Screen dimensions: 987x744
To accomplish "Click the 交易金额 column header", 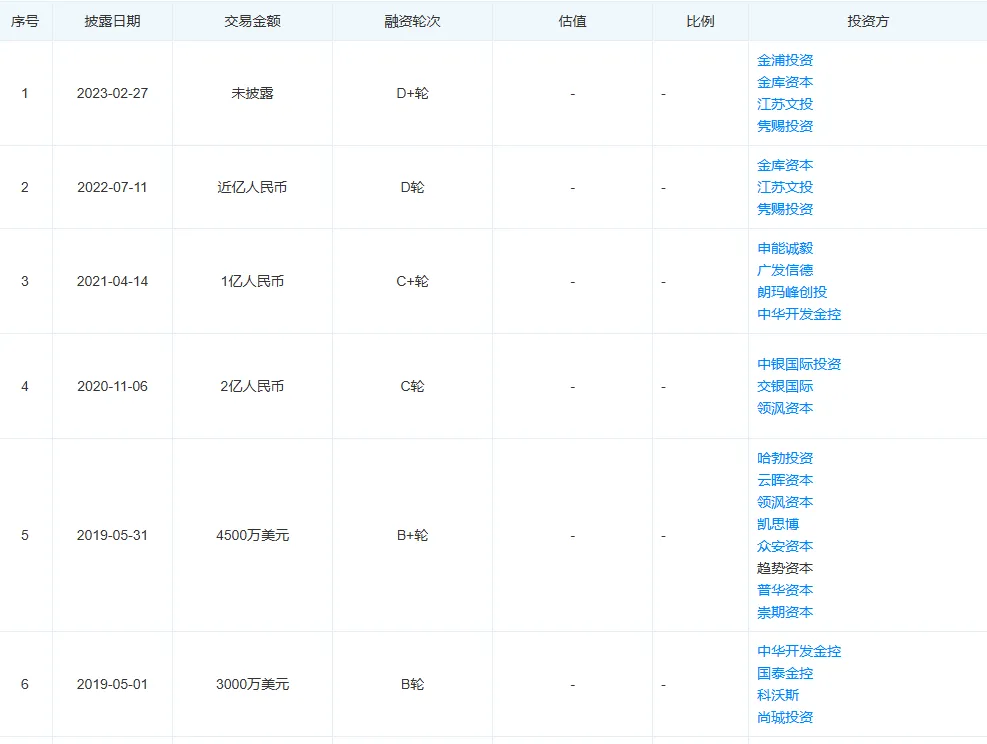I will pyautogui.click(x=252, y=21).
